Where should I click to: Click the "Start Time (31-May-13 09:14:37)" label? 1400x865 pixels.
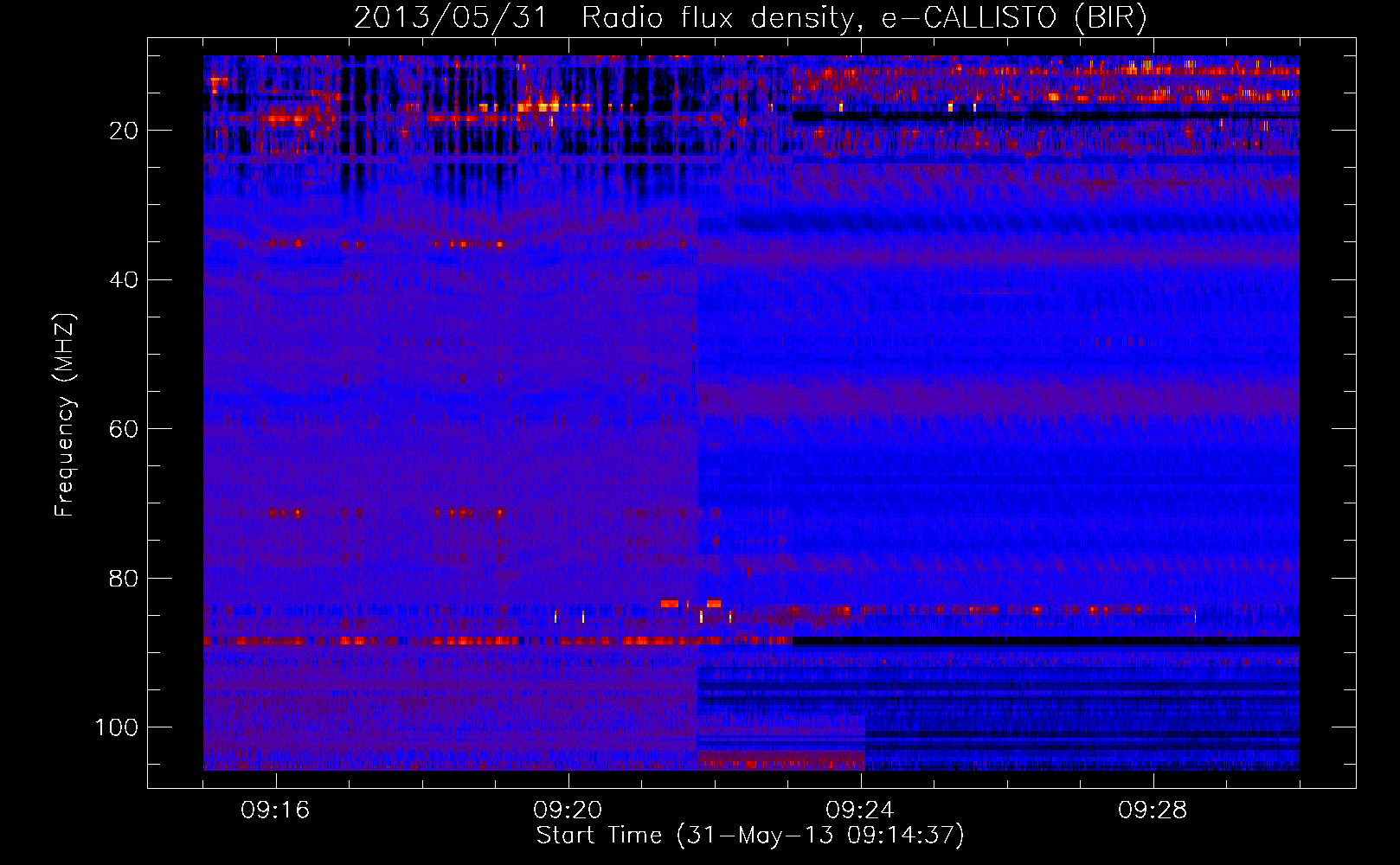(750, 836)
